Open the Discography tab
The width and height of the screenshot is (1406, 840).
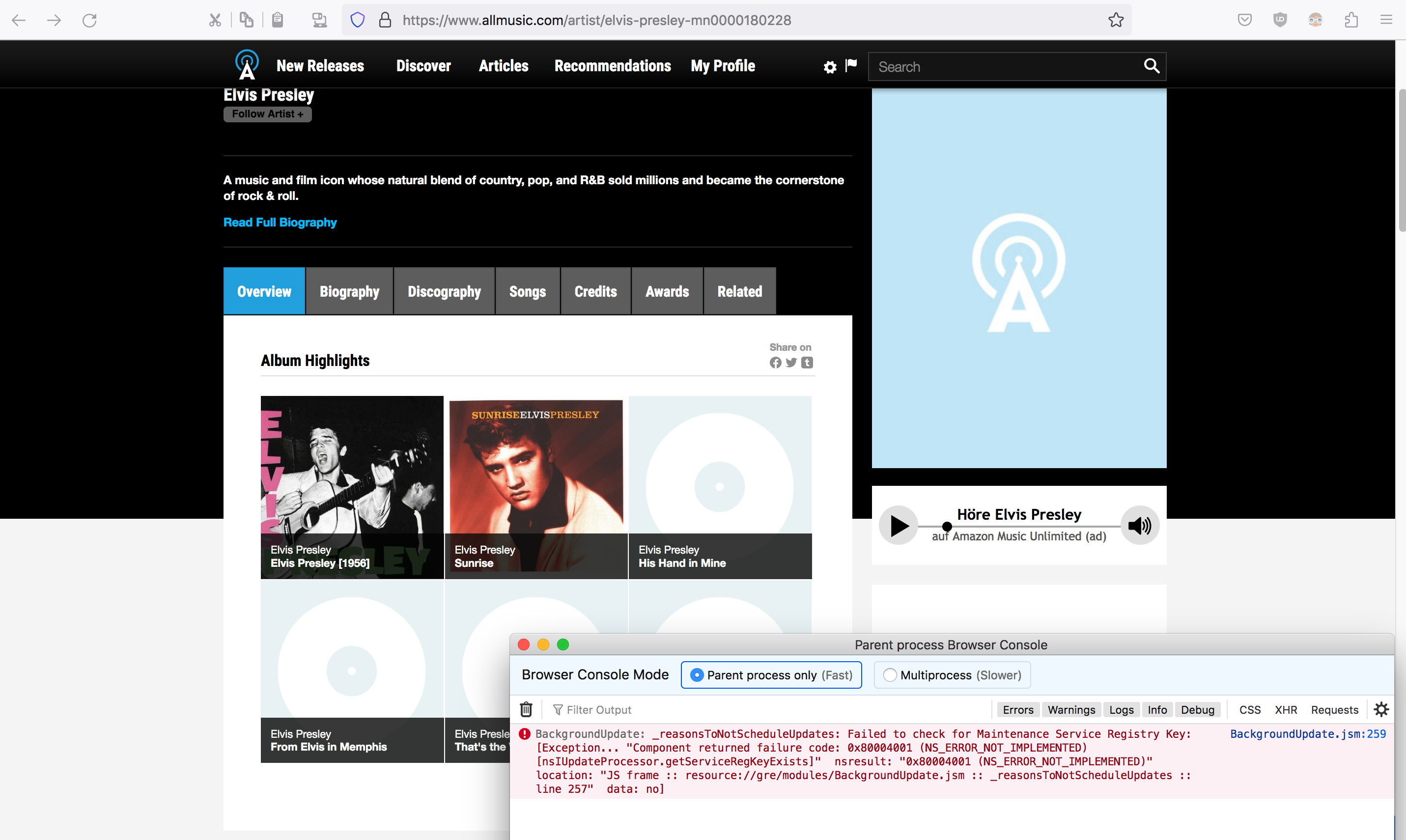pos(444,291)
